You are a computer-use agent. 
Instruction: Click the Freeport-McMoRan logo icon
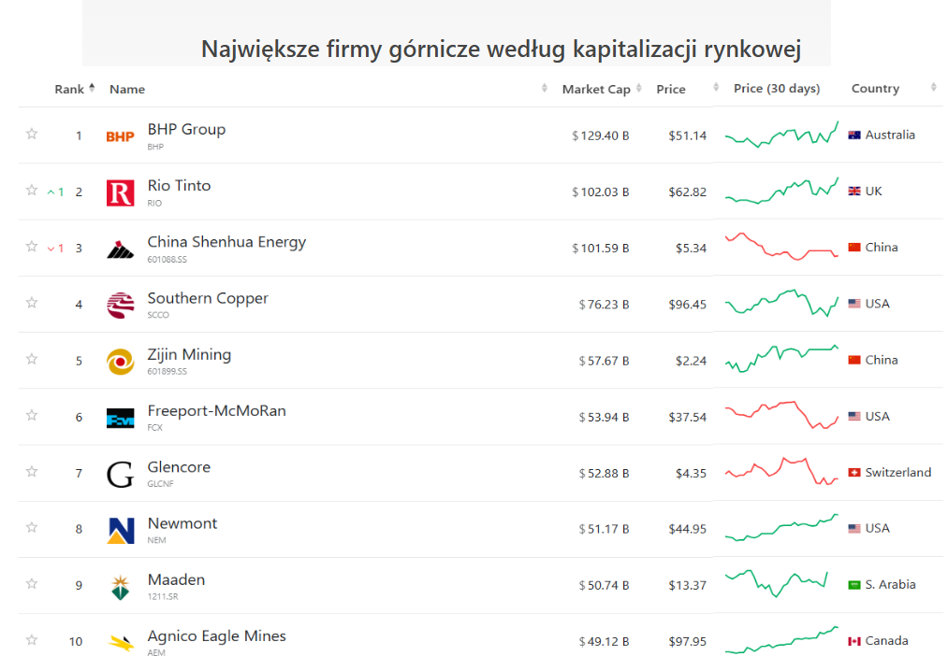click(120, 418)
